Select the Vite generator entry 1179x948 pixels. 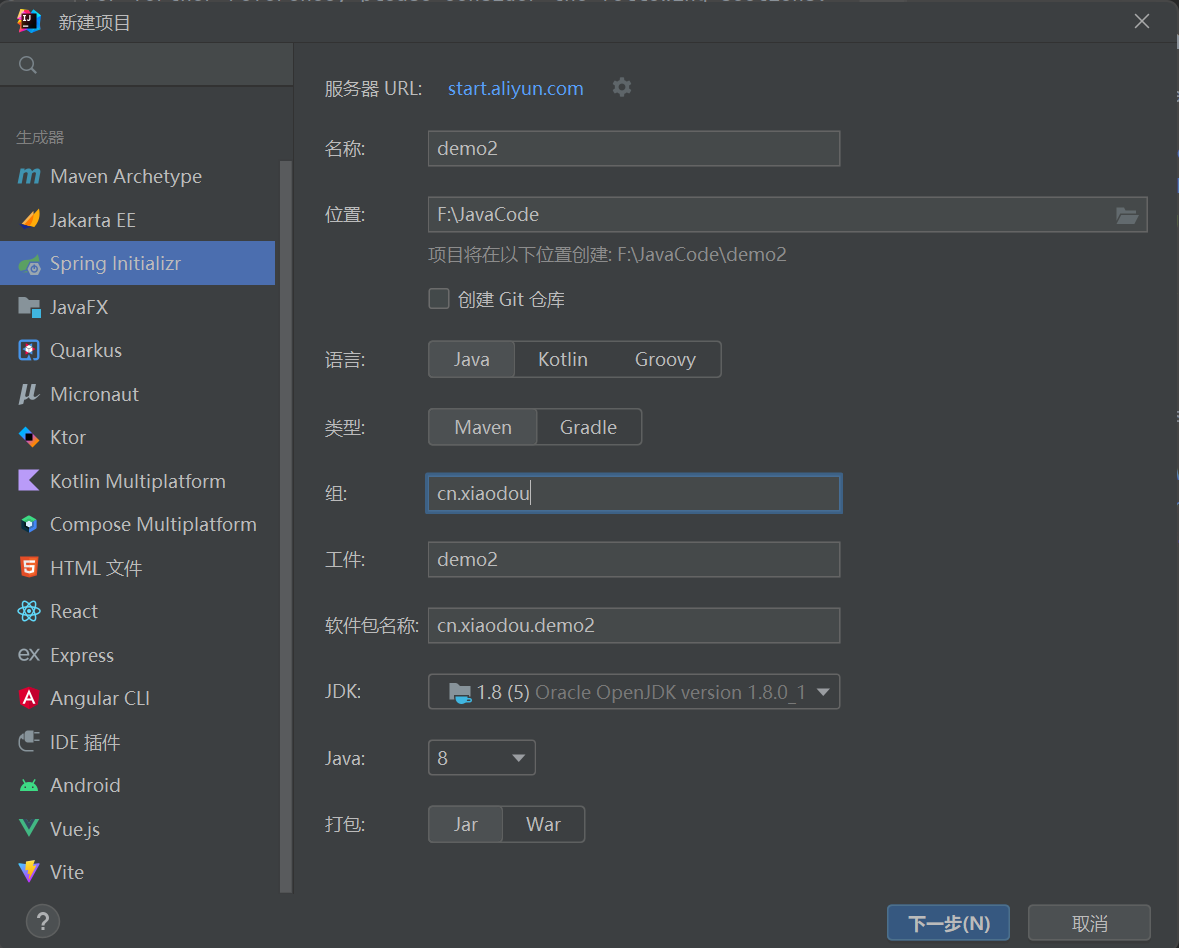138,872
